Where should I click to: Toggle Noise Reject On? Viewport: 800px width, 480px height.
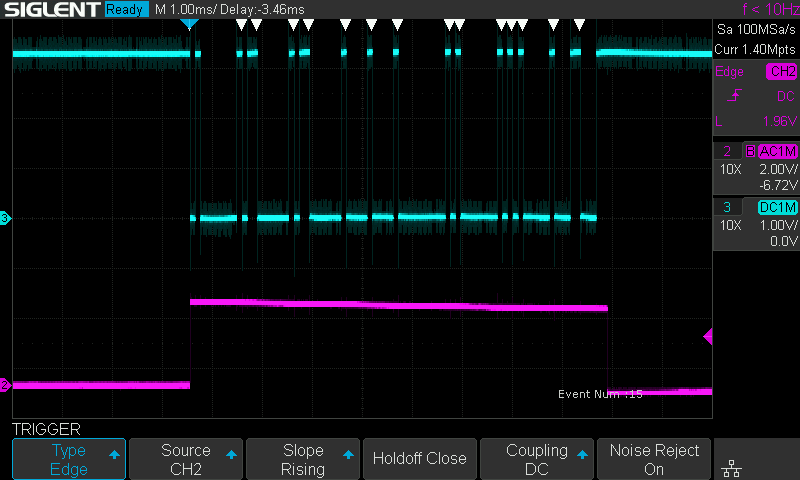(654, 459)
